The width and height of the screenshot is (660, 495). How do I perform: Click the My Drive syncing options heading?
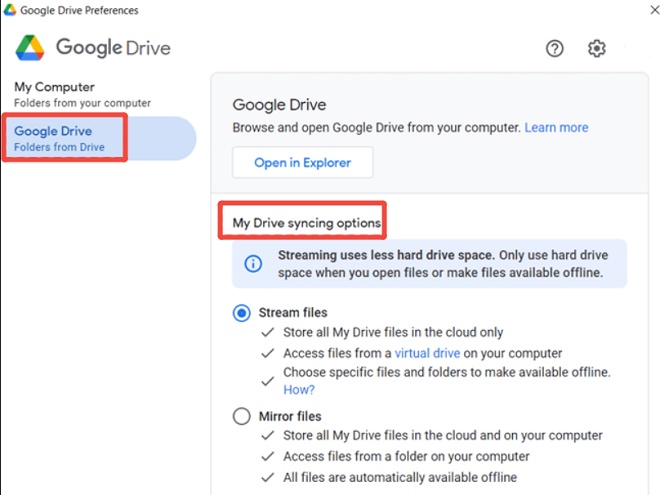coord(306,223)
